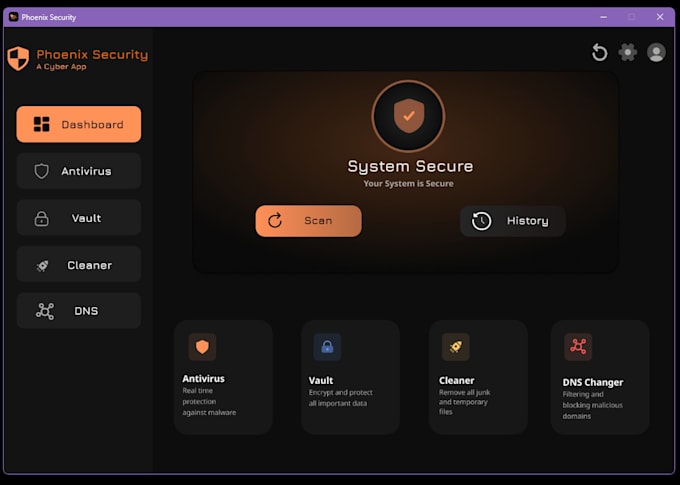Minimize the Phoenix Security window
The image size is (680, 485).
603,17
